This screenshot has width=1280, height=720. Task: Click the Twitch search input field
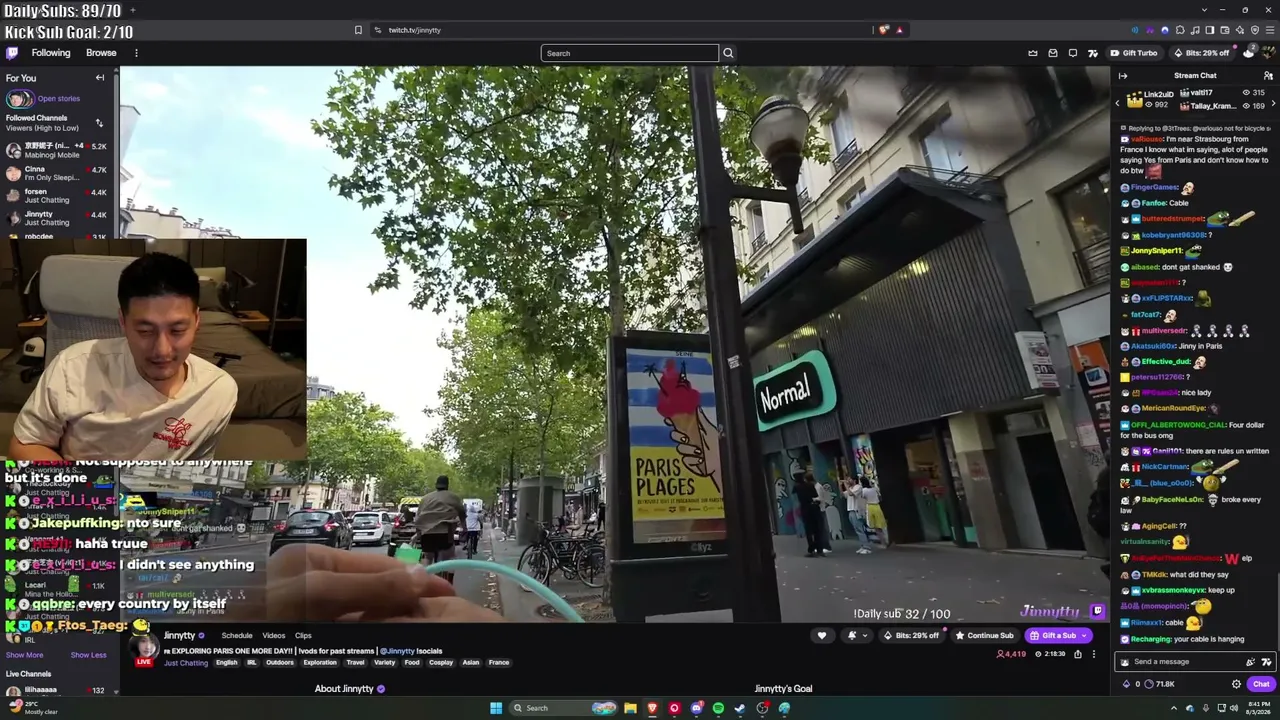coord(630,53)
